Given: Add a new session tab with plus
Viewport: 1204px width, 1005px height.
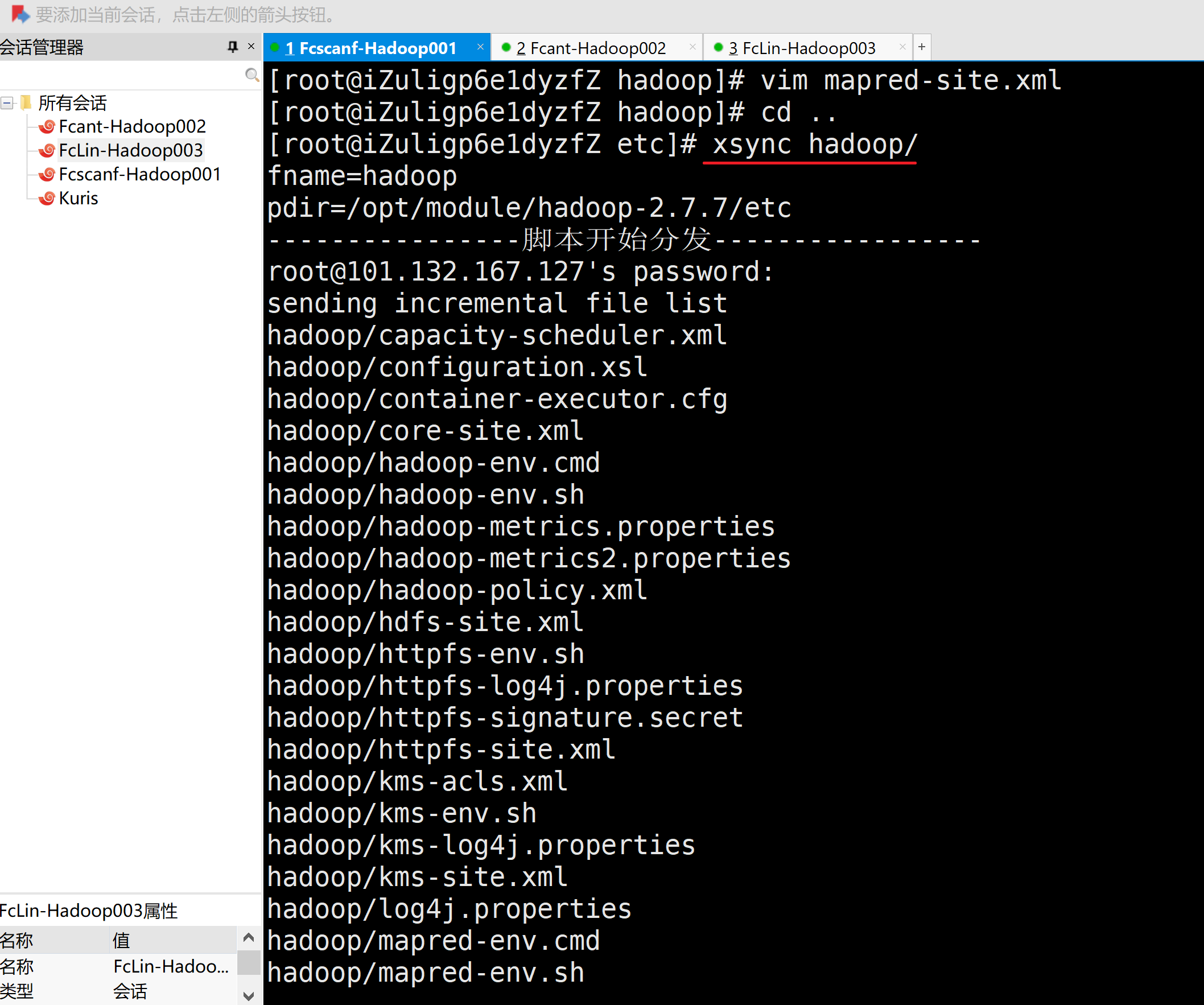Looking at the screenshot, I should tap(921, 47).
